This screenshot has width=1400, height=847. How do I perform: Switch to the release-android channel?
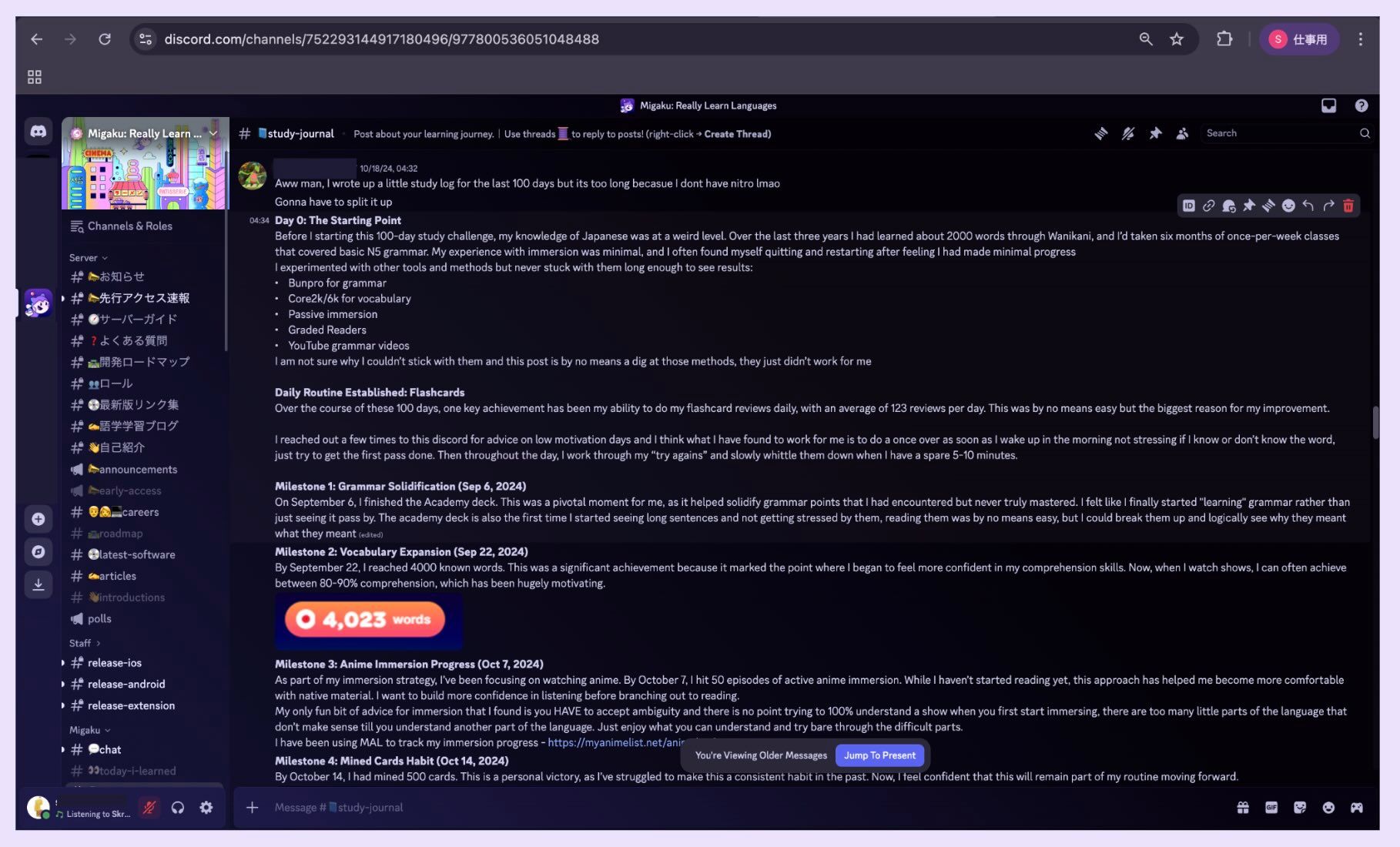[126, 684]
